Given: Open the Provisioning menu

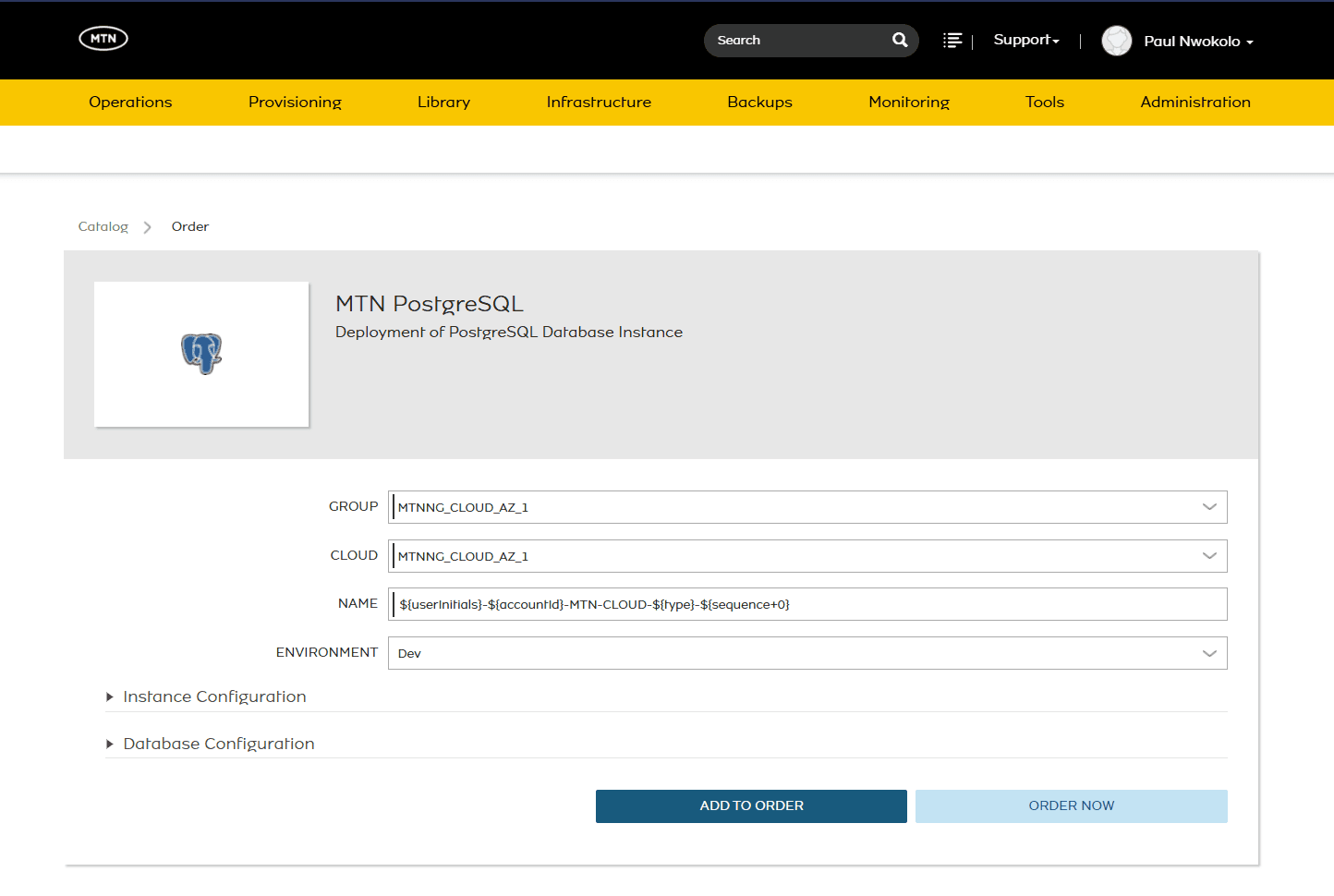Looking at the screenshot, I should pos(295,103).
